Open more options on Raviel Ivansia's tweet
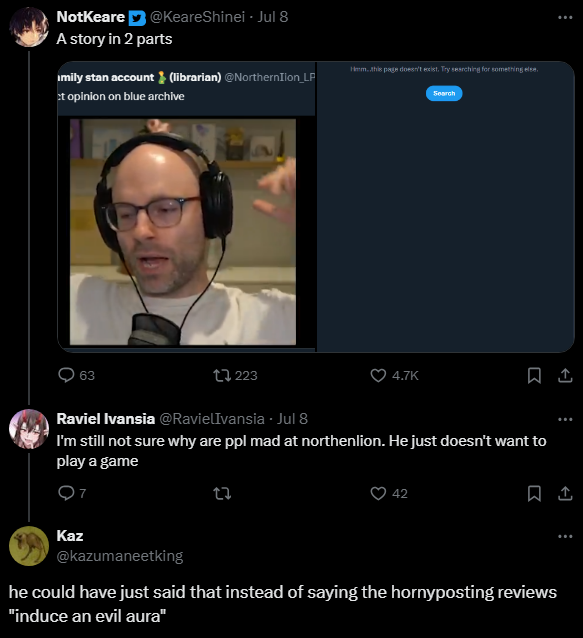 click(565, 419)
